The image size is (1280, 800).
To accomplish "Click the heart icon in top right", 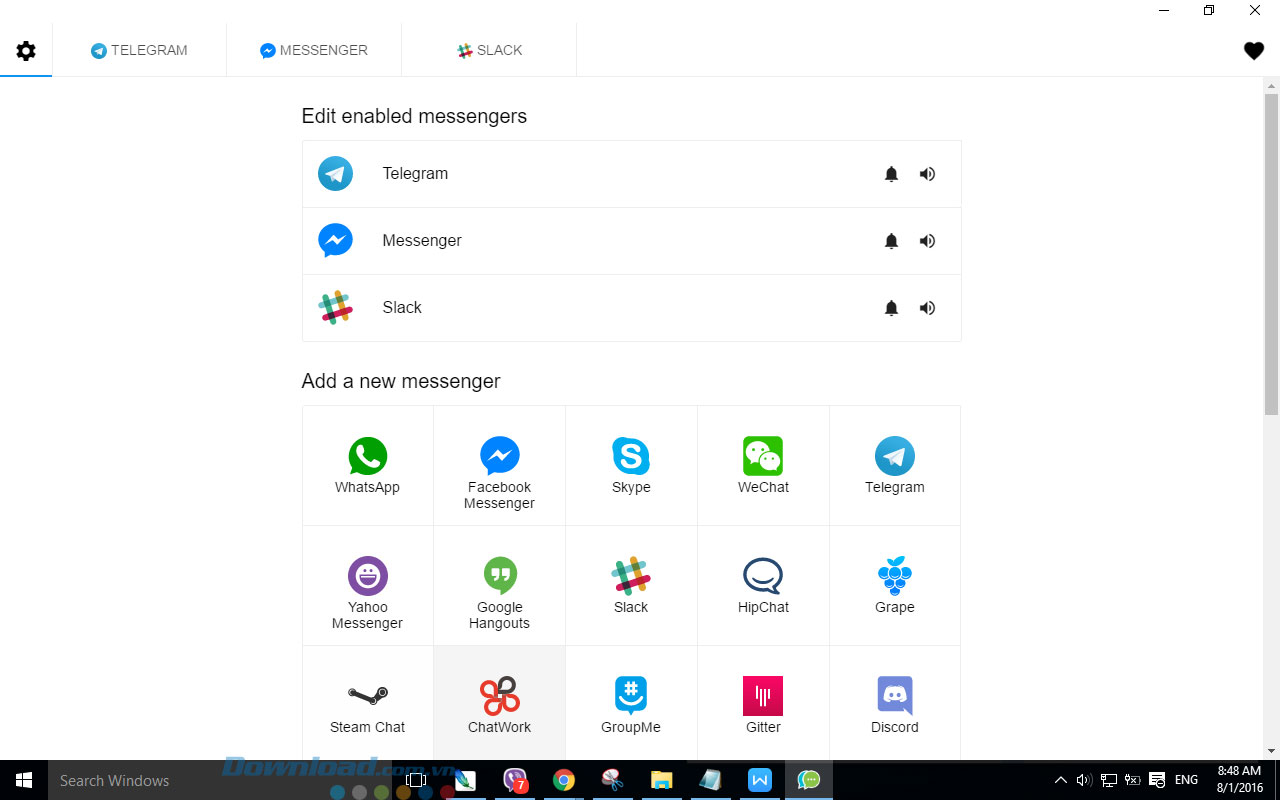I will (x=1253, y=51).
